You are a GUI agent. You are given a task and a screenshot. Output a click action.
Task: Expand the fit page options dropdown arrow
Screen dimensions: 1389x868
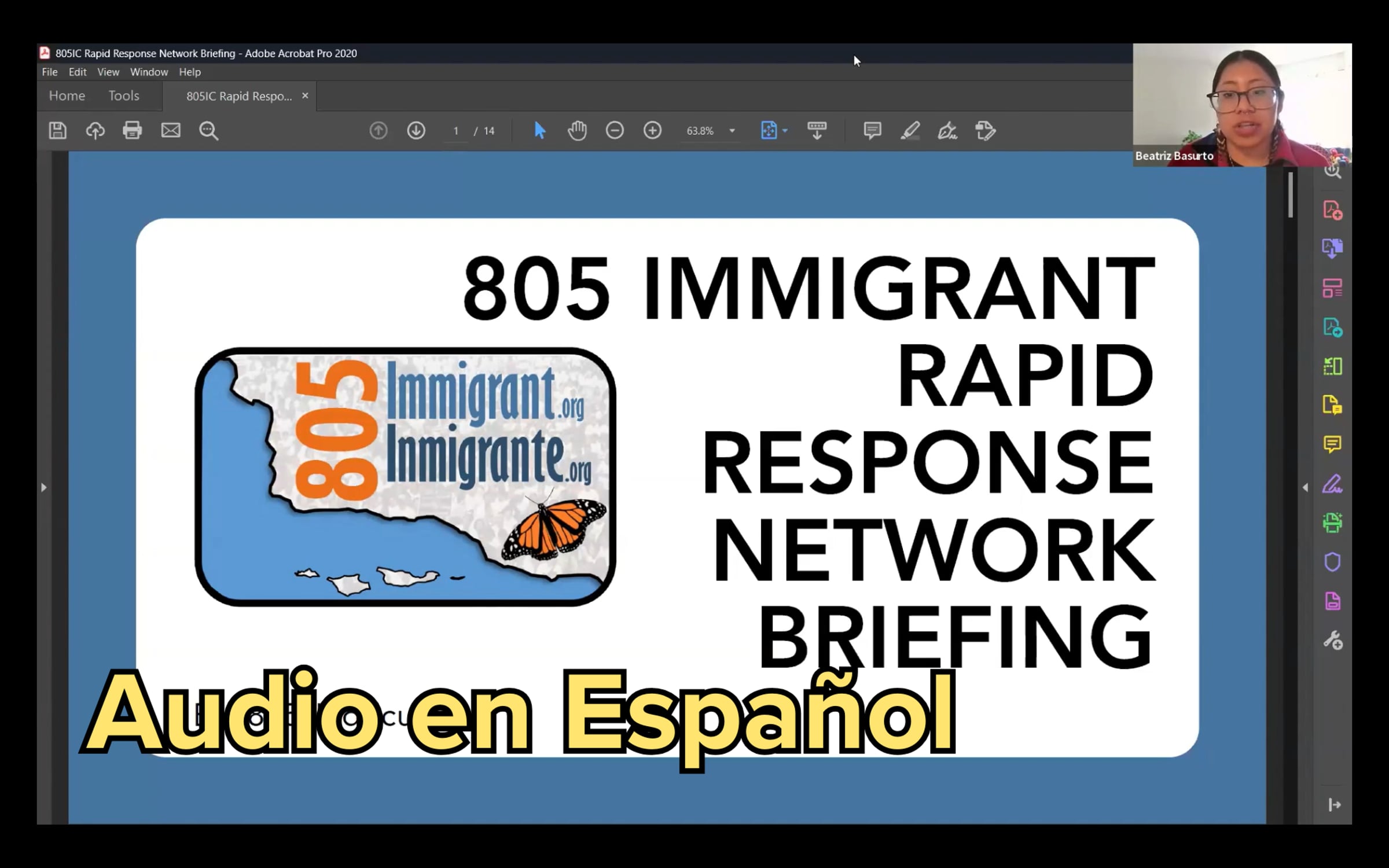click(x=785, y=131)
